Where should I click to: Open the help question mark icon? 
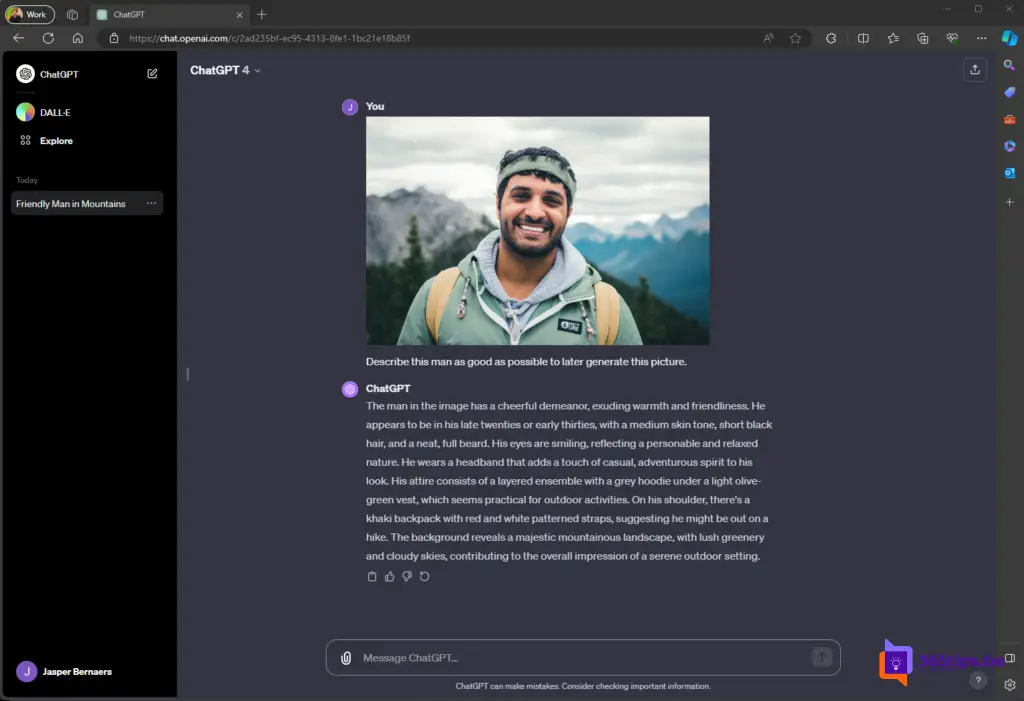tap(978, 680)
